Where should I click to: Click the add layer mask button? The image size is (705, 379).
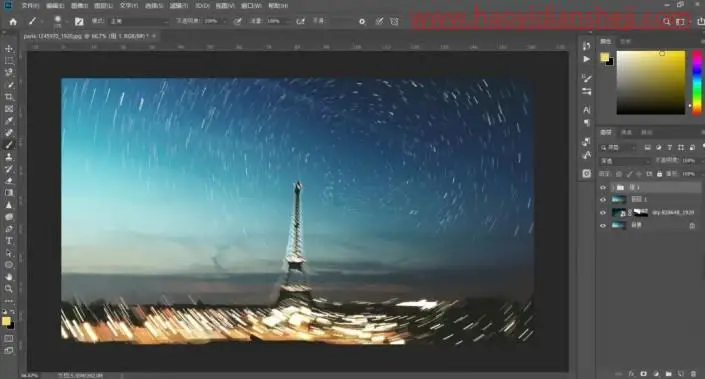[643, 374]
